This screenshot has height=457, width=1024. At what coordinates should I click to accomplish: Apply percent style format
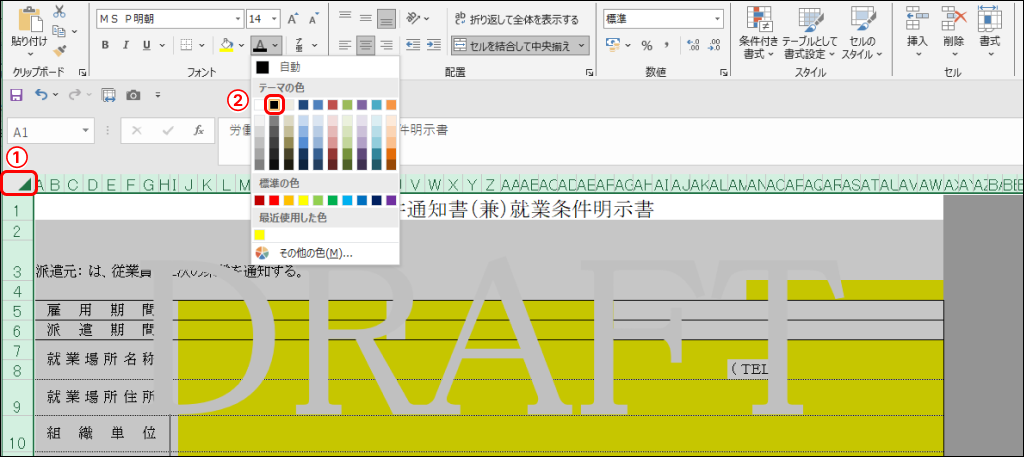pyautogui.click(x=647, y=45)
